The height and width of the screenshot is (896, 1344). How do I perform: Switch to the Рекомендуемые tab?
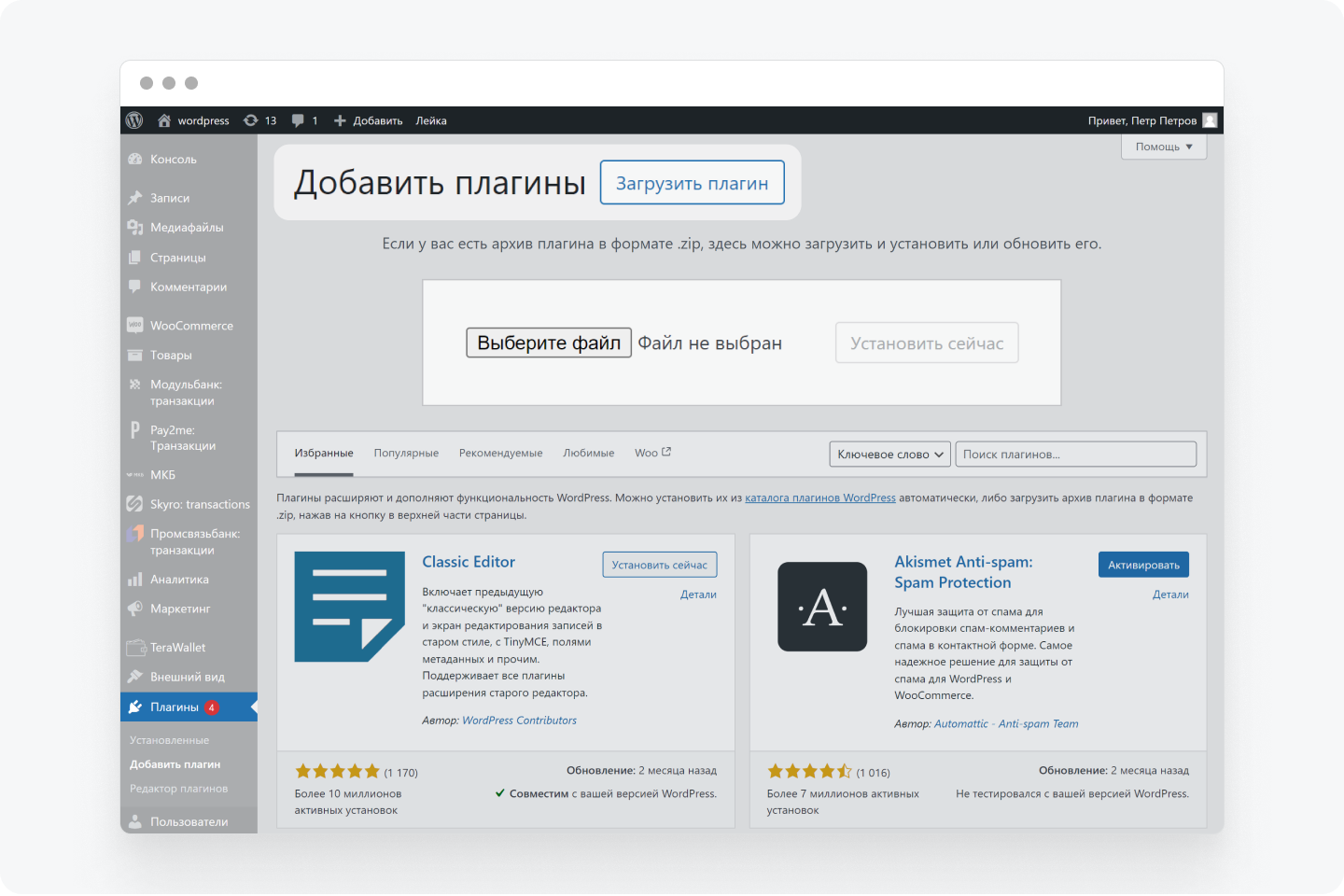point(500,454)
